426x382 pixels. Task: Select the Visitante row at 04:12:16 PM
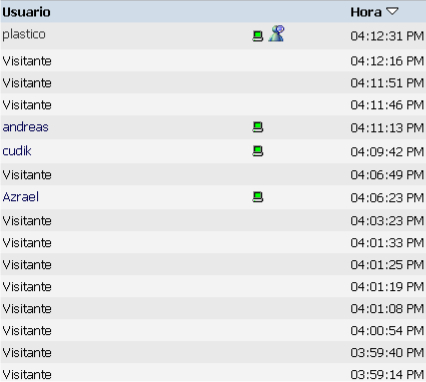[x=213, y=61]
